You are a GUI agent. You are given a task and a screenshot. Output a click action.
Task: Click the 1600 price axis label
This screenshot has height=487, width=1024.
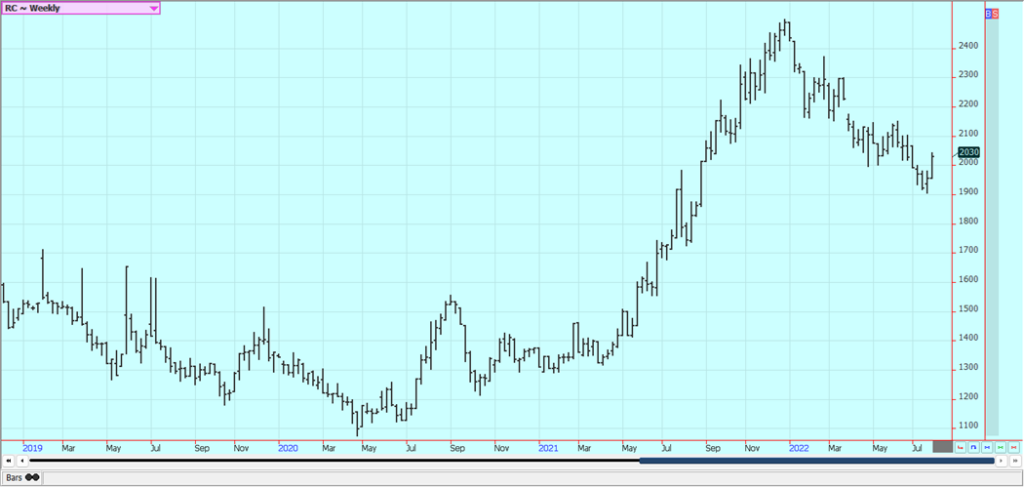coord(968,279)
